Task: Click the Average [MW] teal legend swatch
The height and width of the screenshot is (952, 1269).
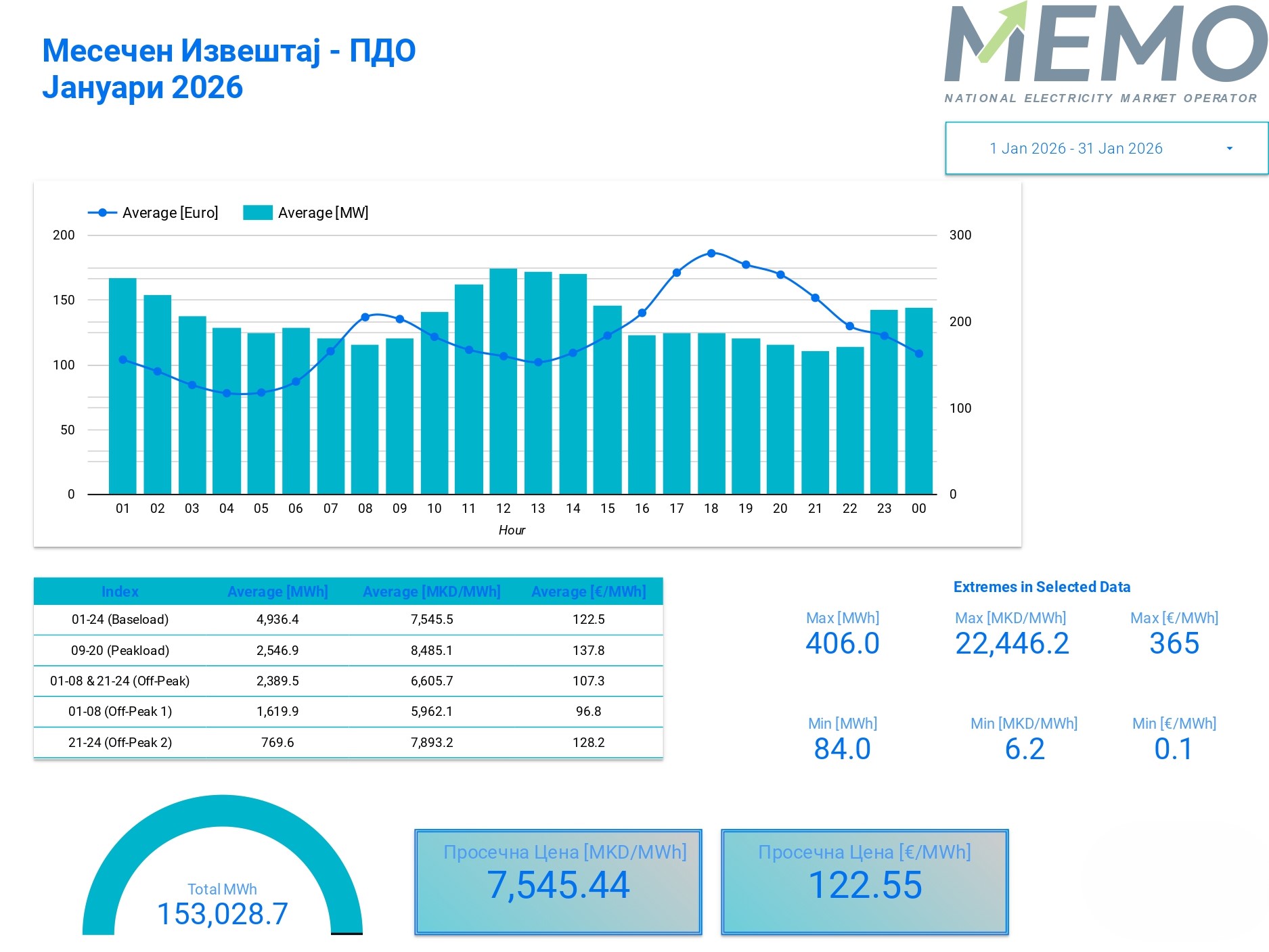Action: click(x=258, y=213)
